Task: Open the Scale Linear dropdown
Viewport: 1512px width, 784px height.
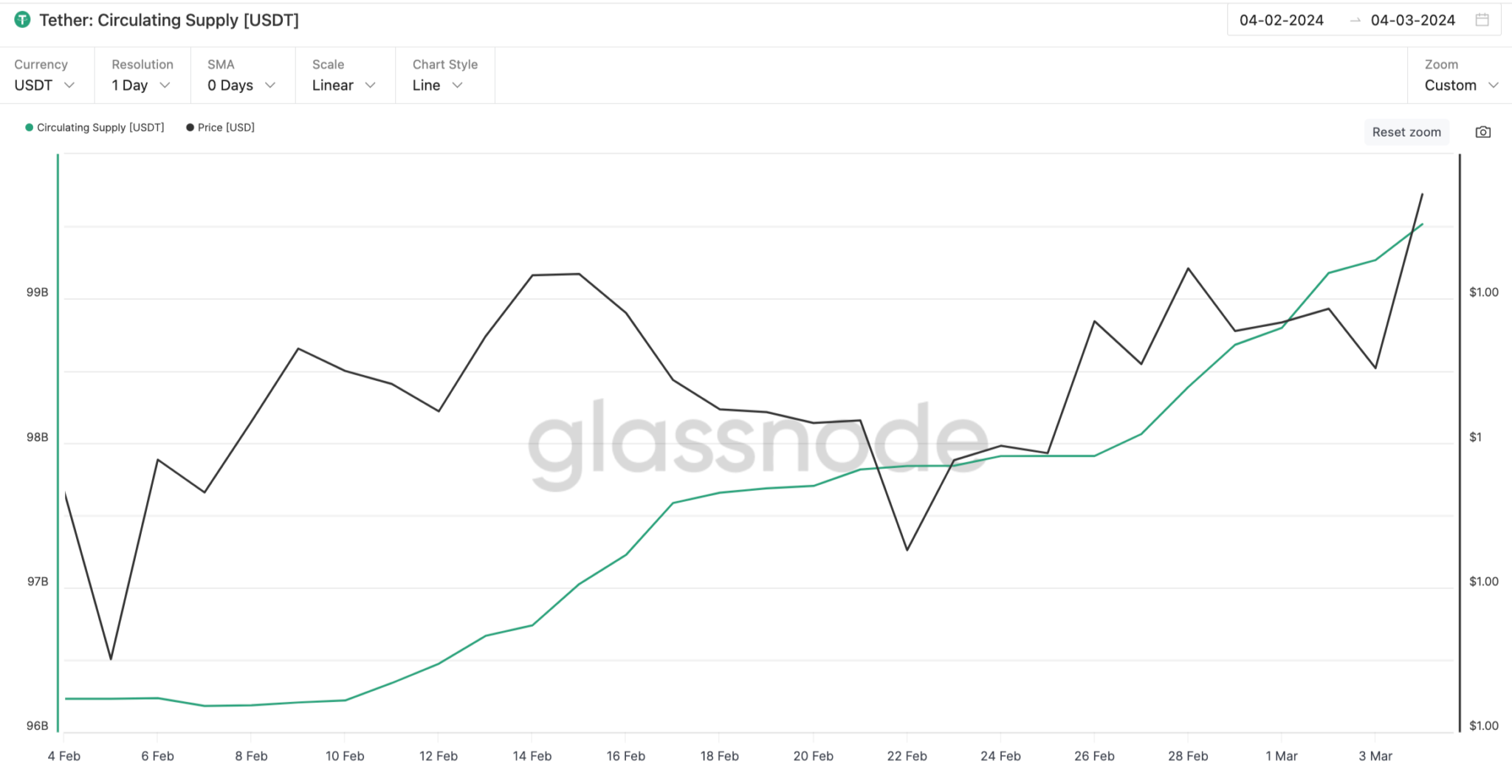Action: (343, 85)
